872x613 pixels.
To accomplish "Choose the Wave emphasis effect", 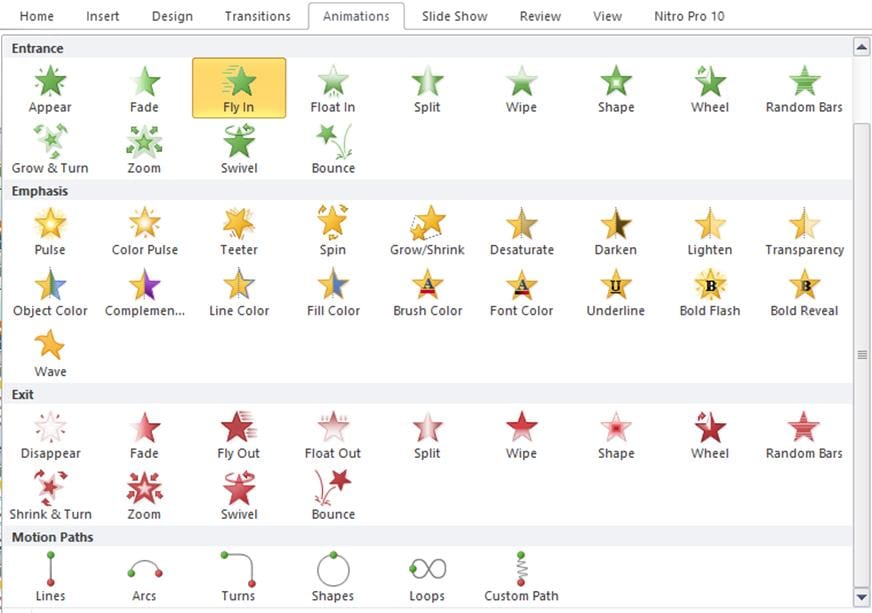I will (x=50, y=352).
